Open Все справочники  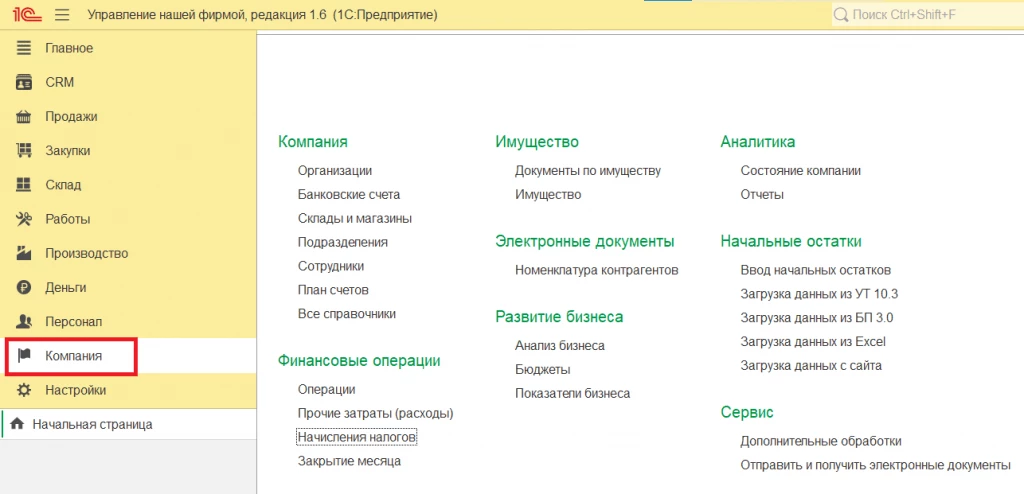(x=347, y=314)
